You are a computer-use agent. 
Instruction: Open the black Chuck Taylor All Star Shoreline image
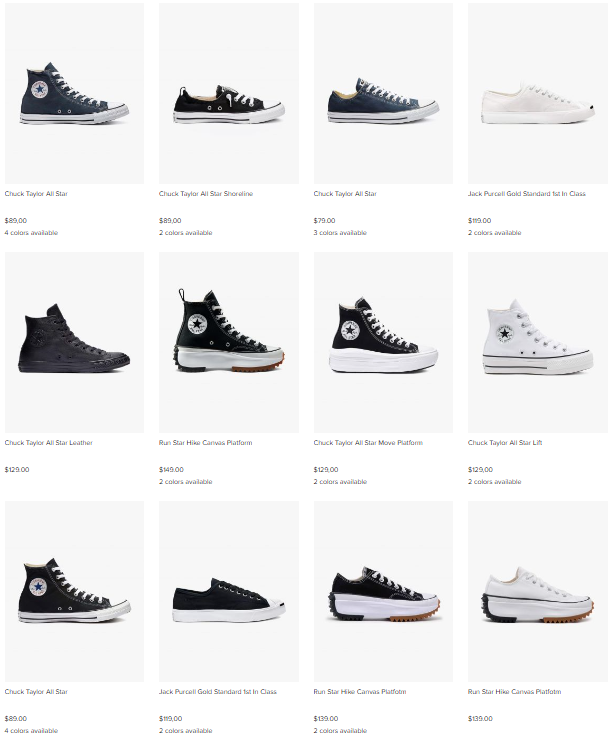(x=229, y=93)
